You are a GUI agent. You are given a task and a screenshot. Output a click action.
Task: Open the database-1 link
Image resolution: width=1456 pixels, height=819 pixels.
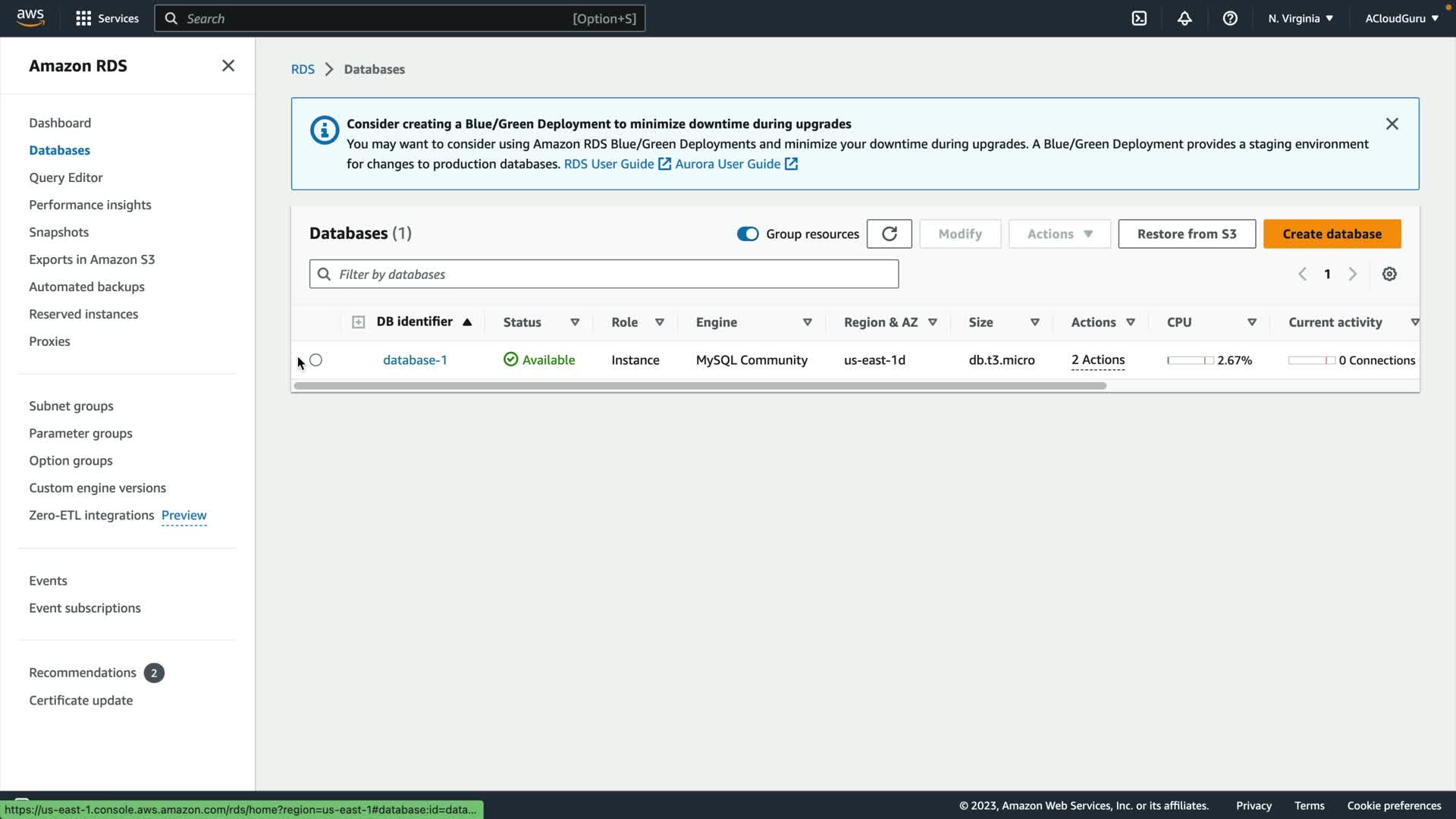[415, 360]
